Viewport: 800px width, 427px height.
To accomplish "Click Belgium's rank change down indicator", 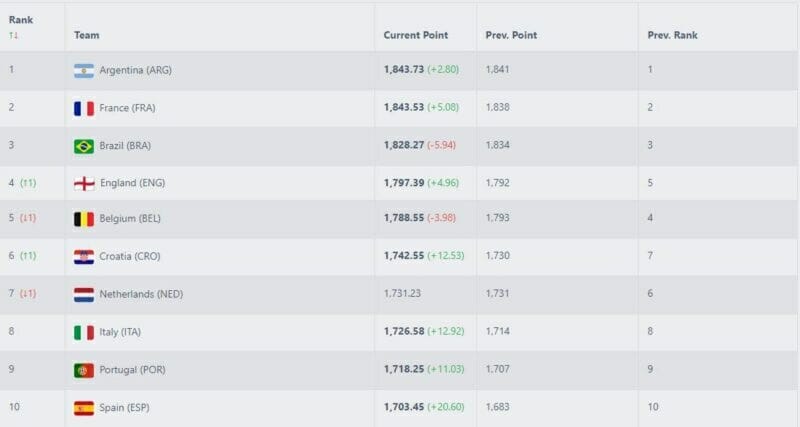I will point(28,220).
